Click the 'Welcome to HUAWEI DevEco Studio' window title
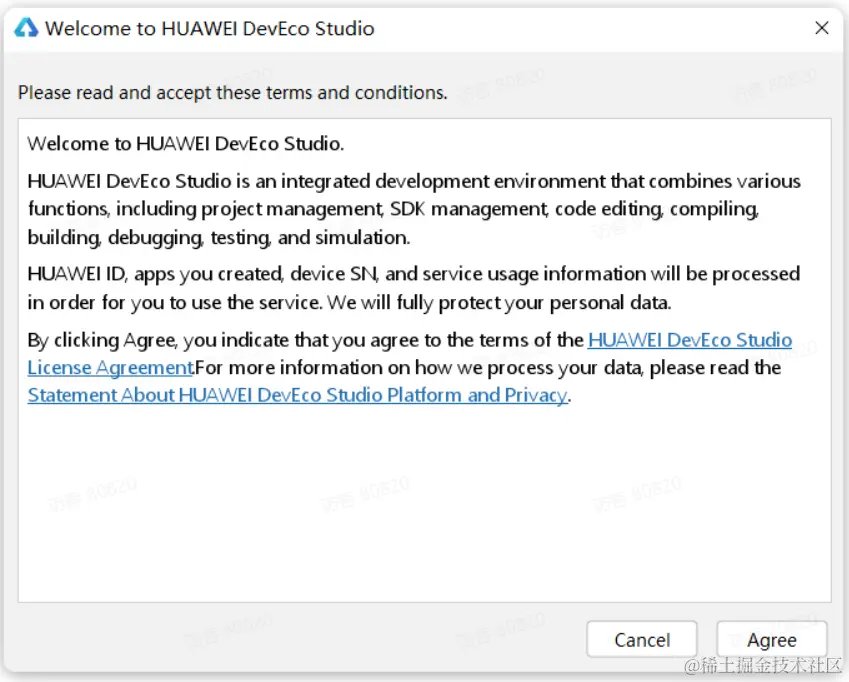The height and width of the screenshot is (682, 849). 210,28
